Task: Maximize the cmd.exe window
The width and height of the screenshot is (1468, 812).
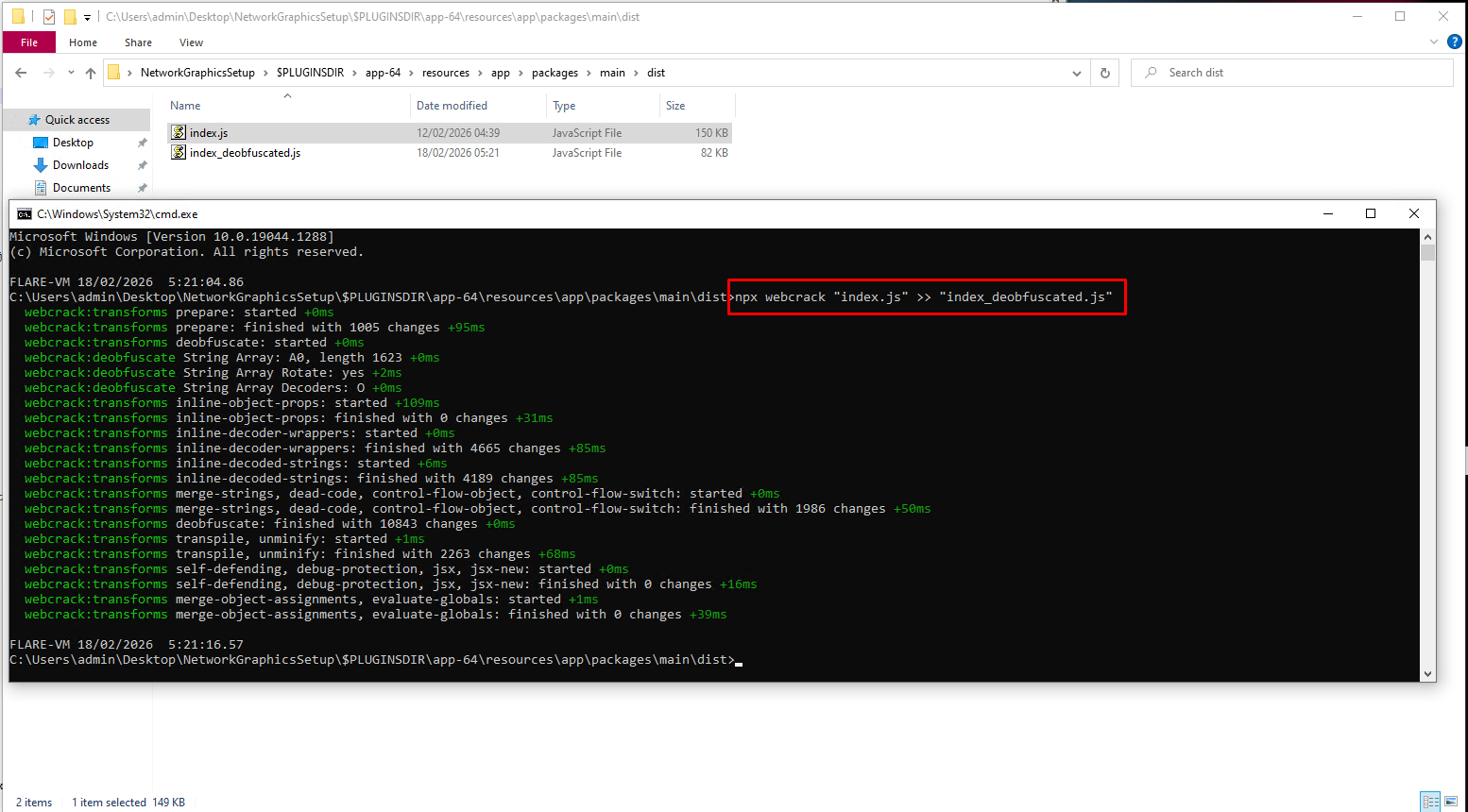Action: click(x=1371, y=213)
